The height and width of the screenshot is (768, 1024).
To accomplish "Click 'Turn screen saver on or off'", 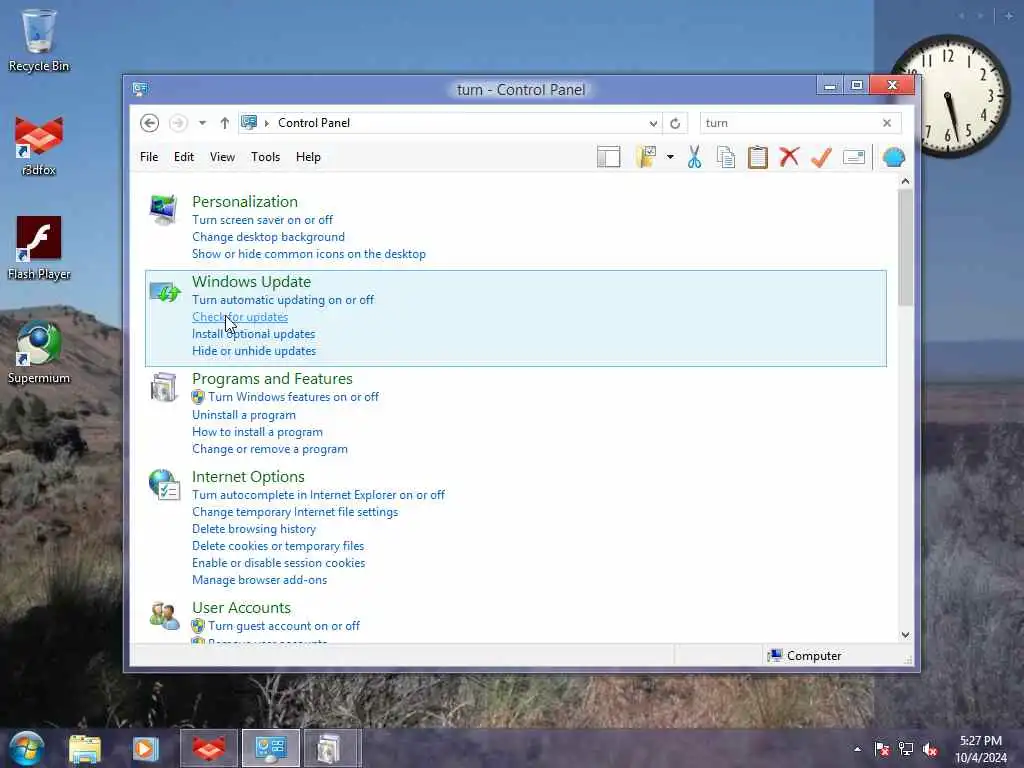I will (x=263, y=220).
